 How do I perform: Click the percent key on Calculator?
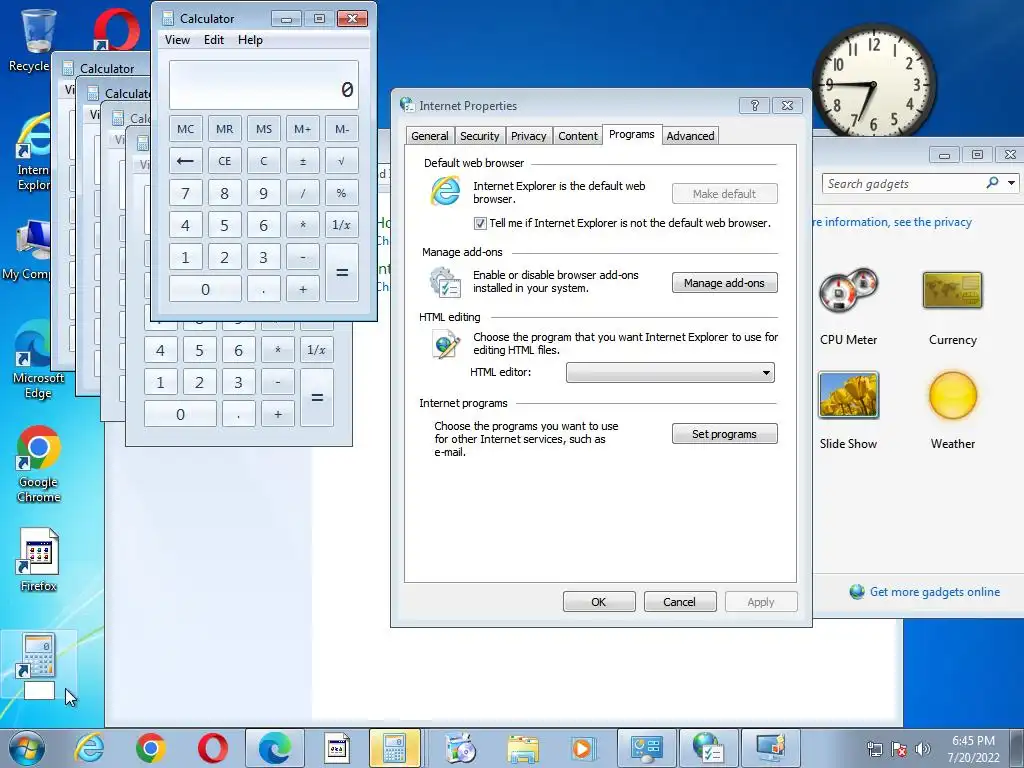click(342, 193)
